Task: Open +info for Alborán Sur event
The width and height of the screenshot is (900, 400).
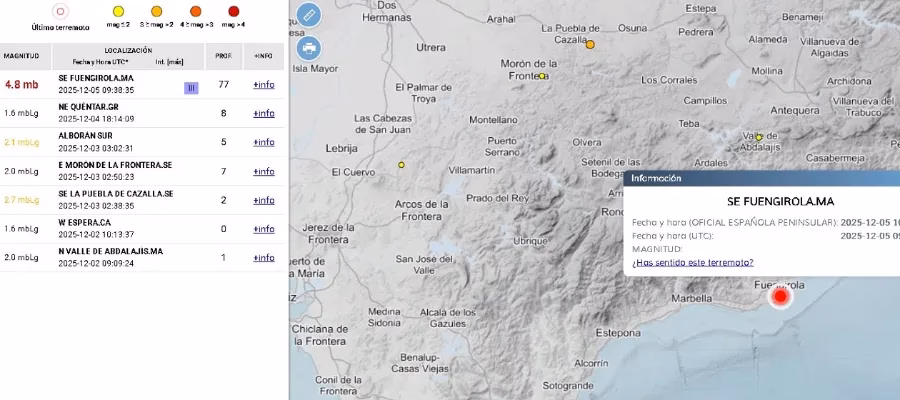Action: 263,142
